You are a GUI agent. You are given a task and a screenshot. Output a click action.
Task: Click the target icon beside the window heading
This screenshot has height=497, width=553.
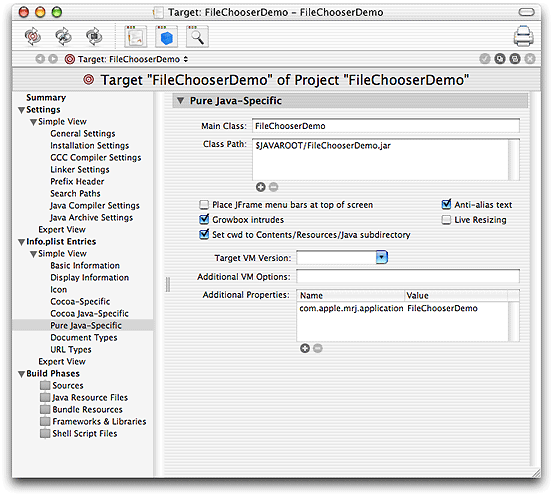[89, 80]
